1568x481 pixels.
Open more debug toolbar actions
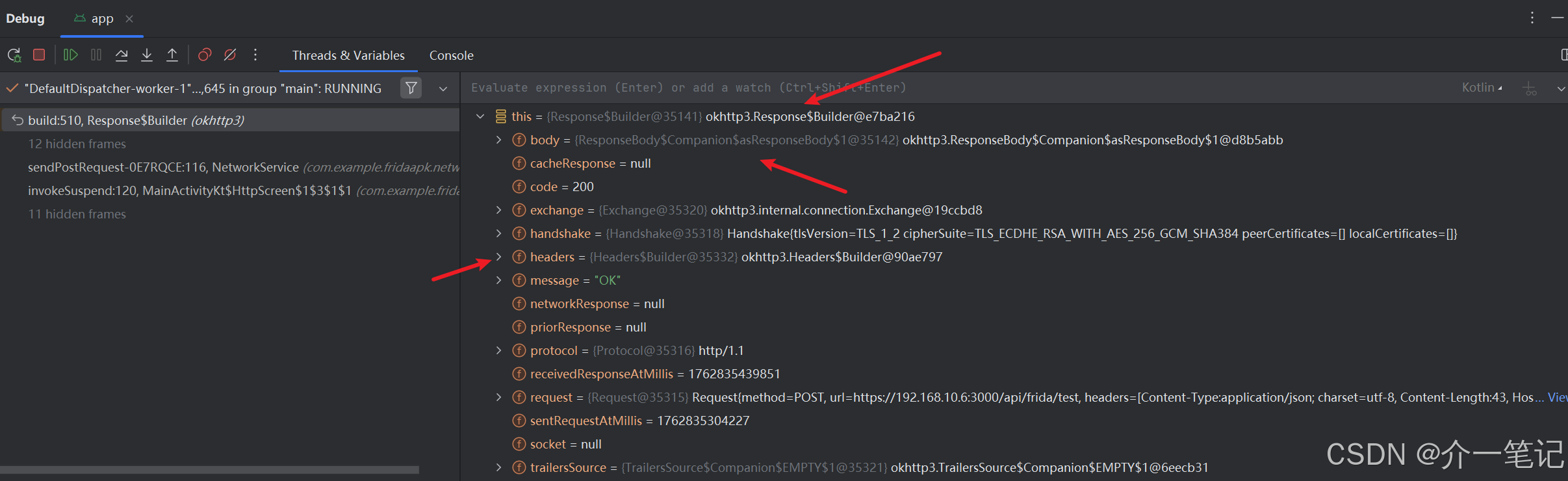pyautogui.click(x=255, y=55)
